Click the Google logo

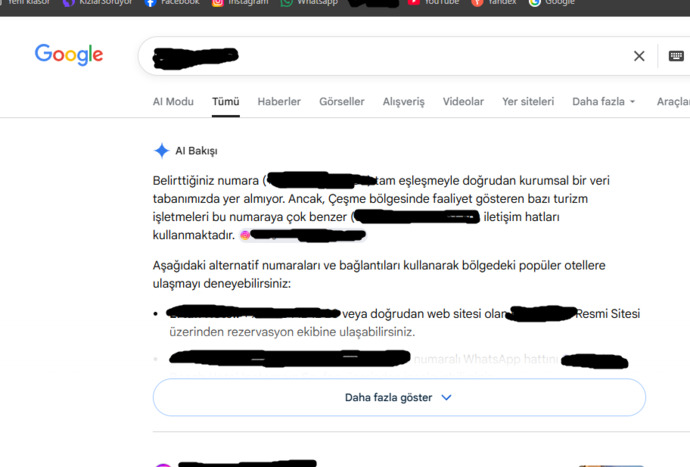[69, 55]
